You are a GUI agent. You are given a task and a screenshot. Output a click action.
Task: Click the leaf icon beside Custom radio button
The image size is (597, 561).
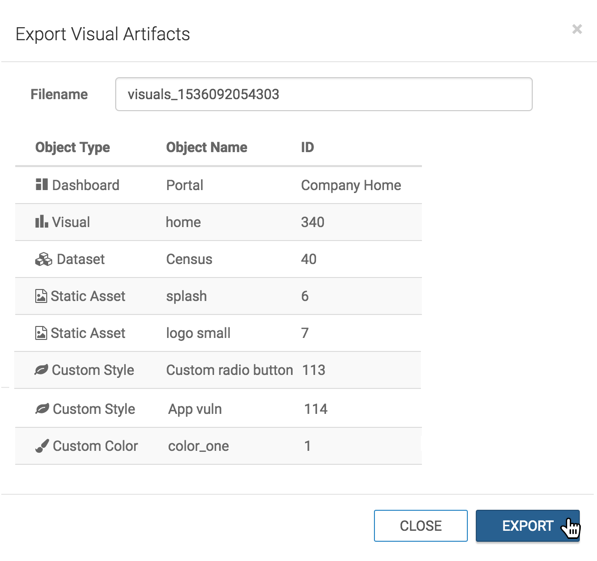(41, 369)
